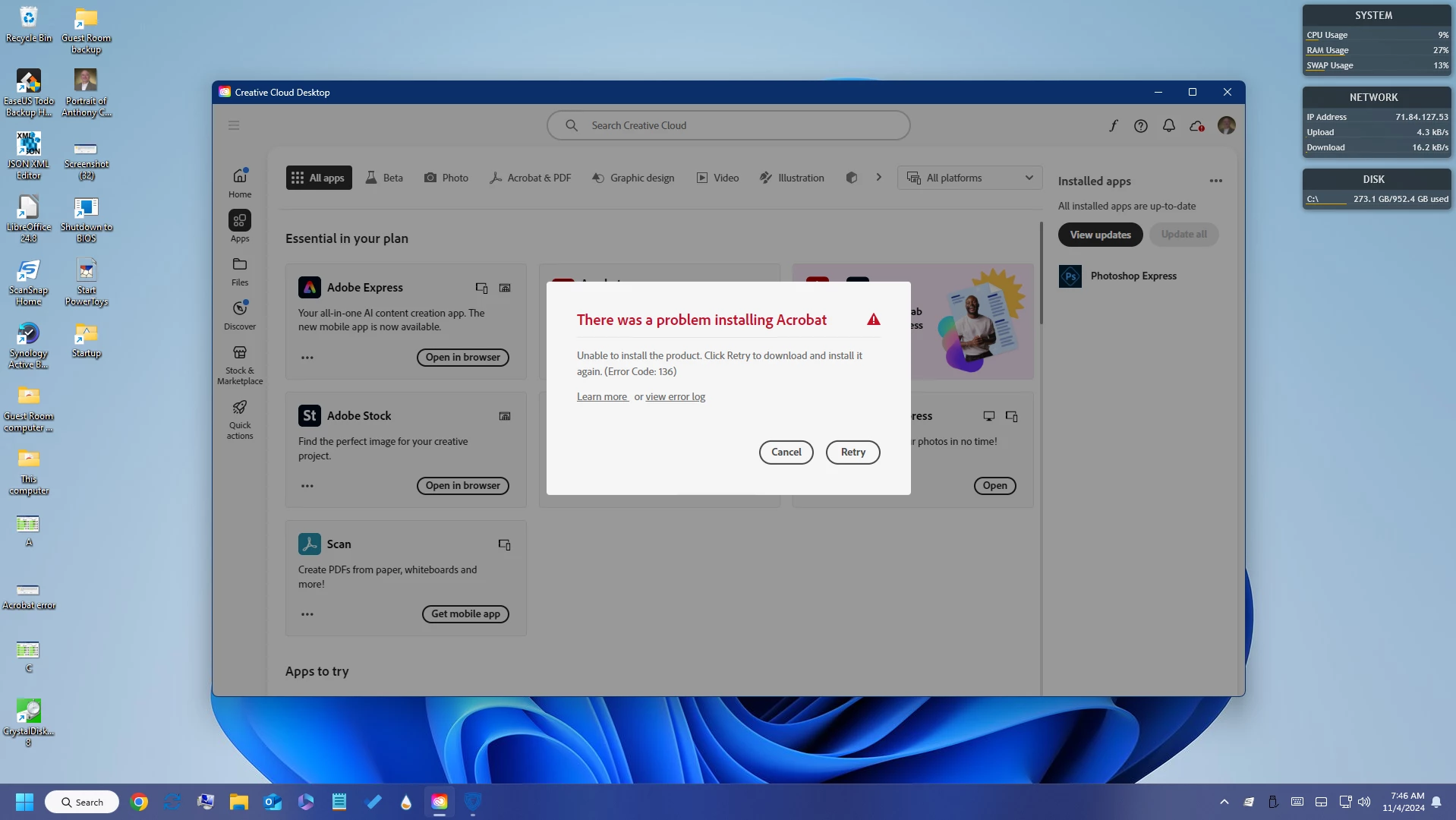Open the Learn more link
This screenshot has width=1456, height=820.
click(602, 396)
